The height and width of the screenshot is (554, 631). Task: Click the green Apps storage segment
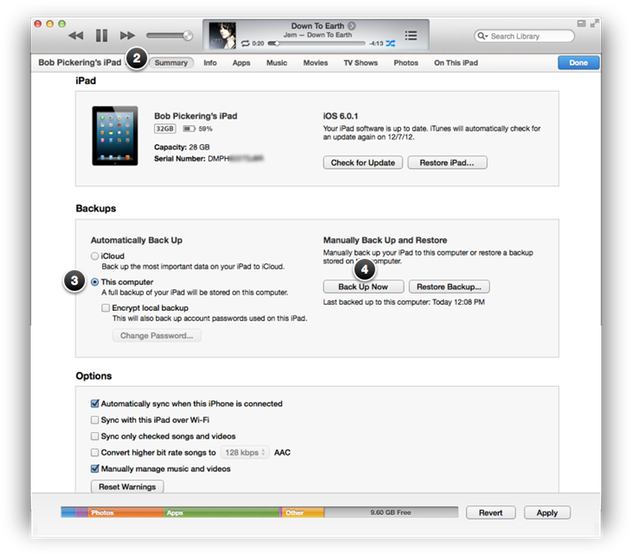tap(221, 513)
